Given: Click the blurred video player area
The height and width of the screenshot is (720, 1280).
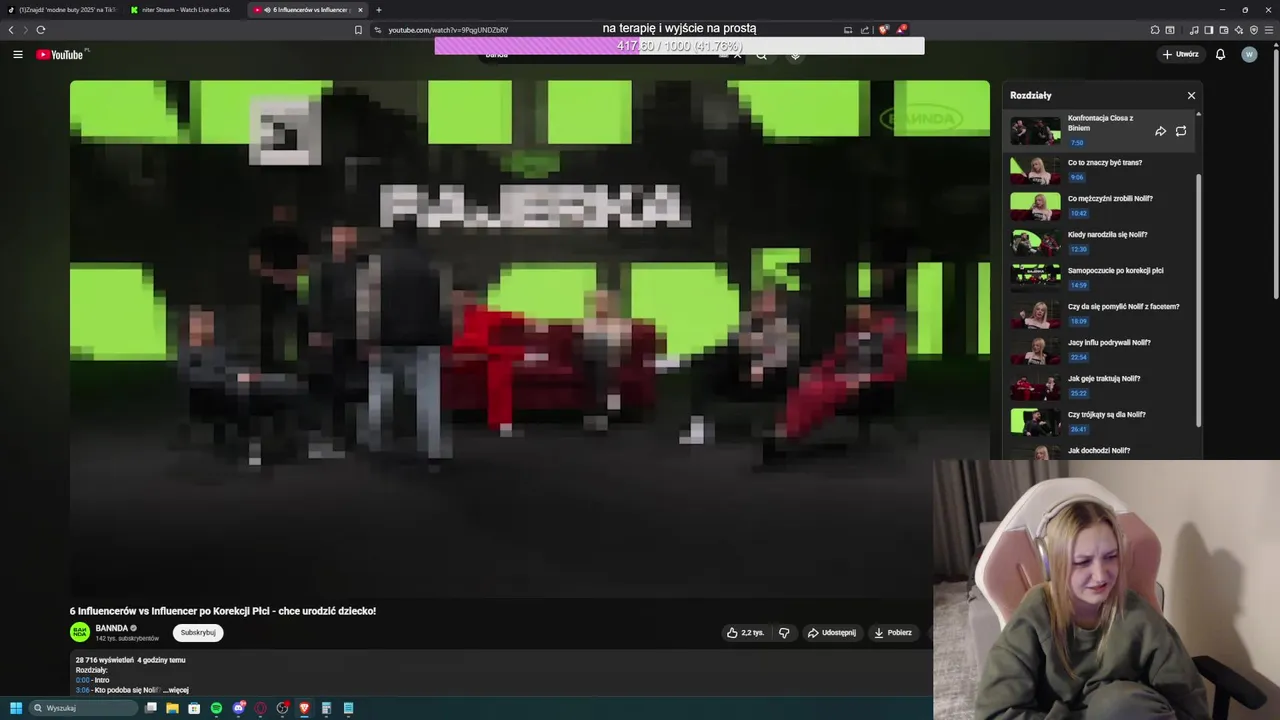Looking at the screenshot, I should point(530,338).
